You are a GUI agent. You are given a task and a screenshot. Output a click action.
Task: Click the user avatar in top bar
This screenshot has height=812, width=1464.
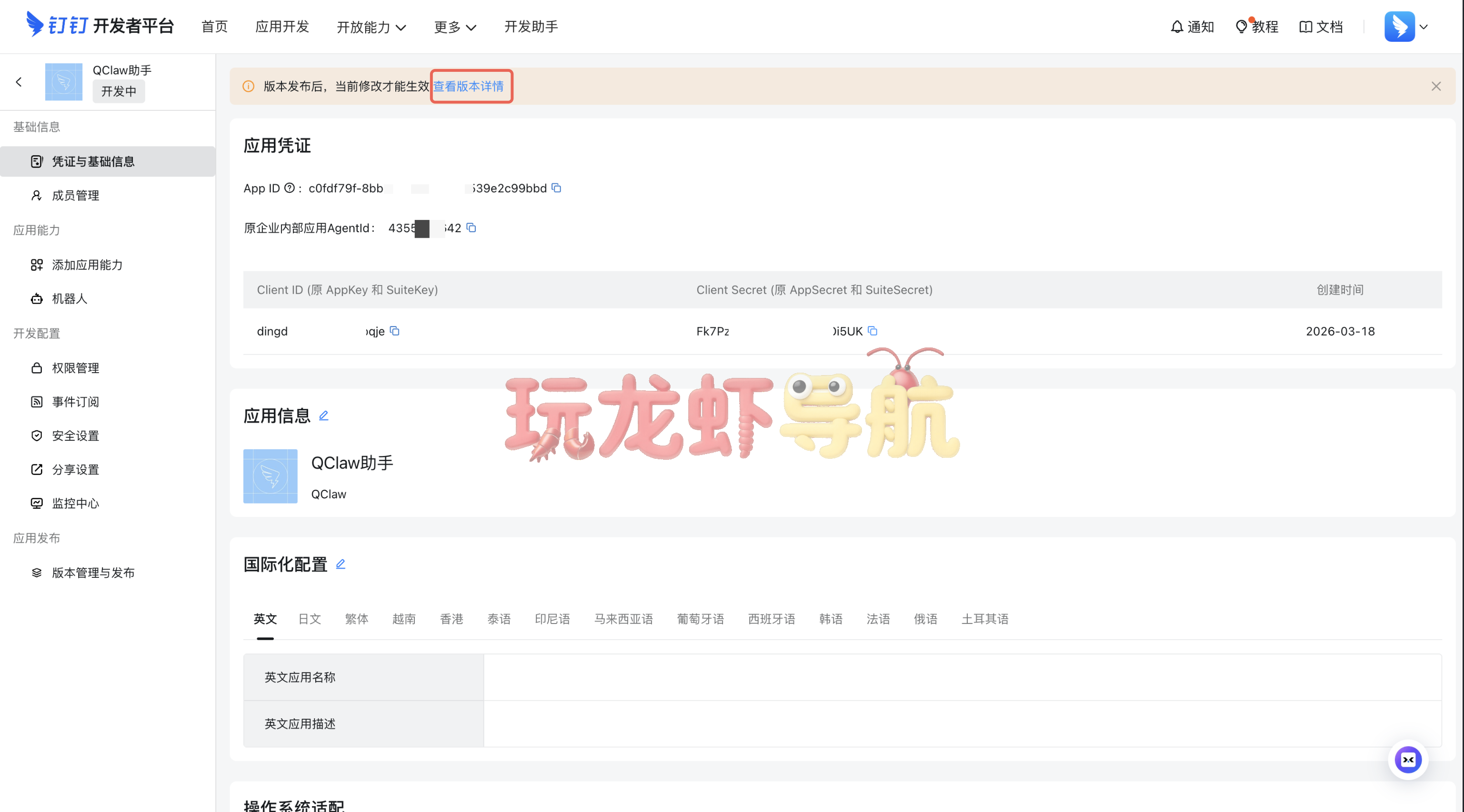click(1399, 27)
